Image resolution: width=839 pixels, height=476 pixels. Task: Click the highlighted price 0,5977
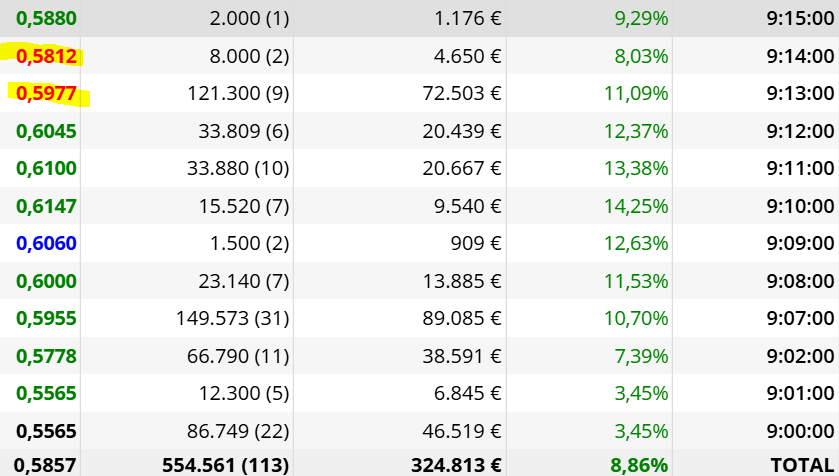(46, 94)
